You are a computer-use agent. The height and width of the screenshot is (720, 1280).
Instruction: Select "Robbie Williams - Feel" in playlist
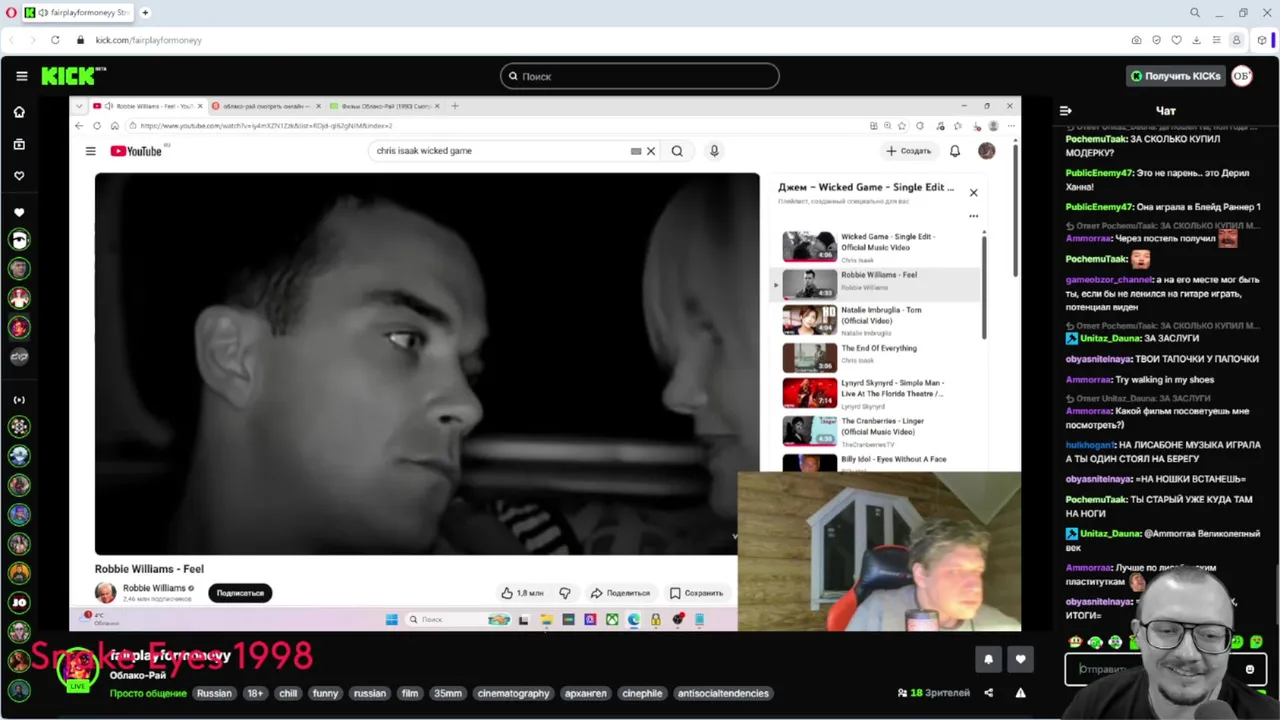pyautogui.click(x=875, y=284)
